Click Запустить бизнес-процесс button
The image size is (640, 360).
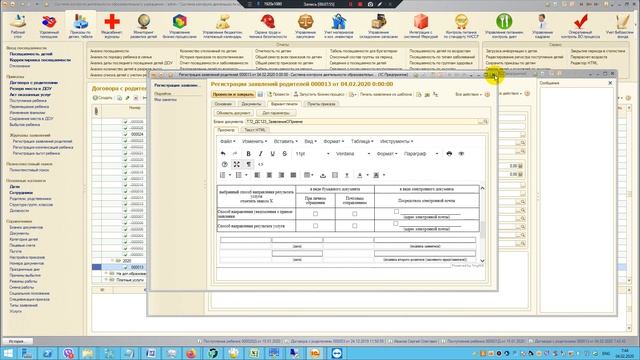point(319,94)
